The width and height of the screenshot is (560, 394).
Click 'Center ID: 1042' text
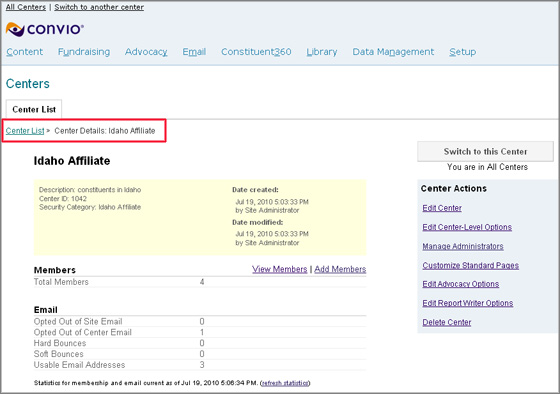click(63, 199)
